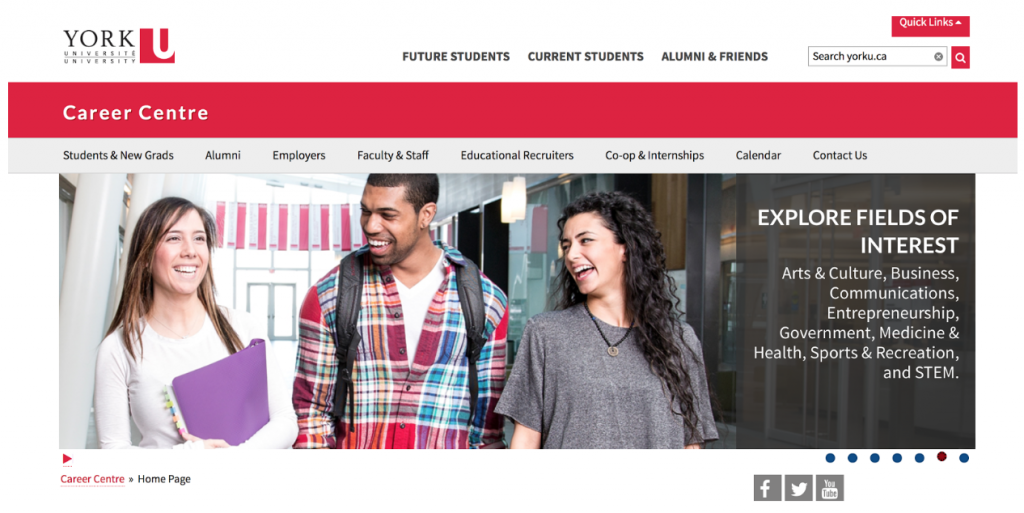Click the Career Centre breadcrumb link

click(x=92, y=479)
